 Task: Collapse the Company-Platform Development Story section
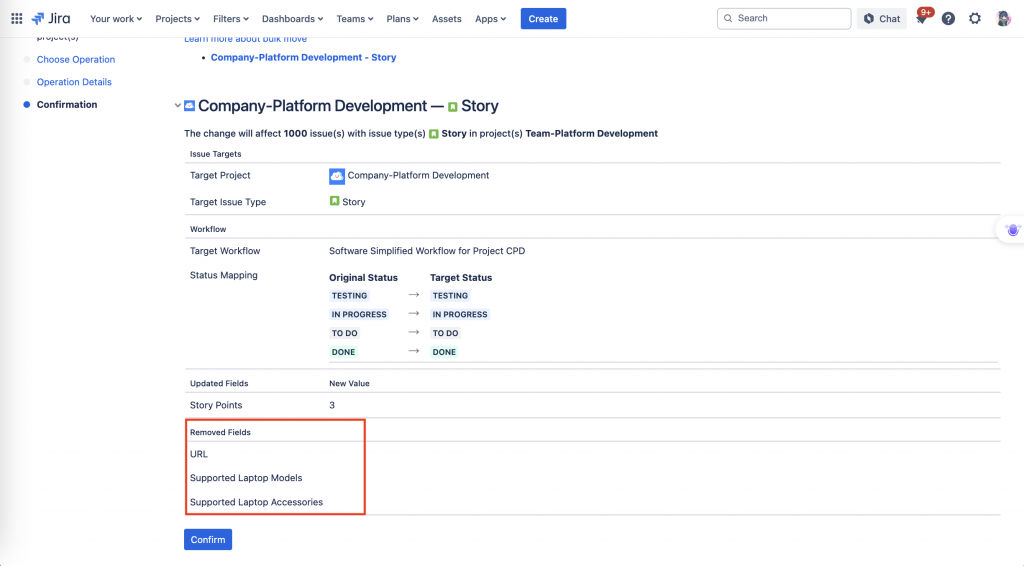coord(178,106)
